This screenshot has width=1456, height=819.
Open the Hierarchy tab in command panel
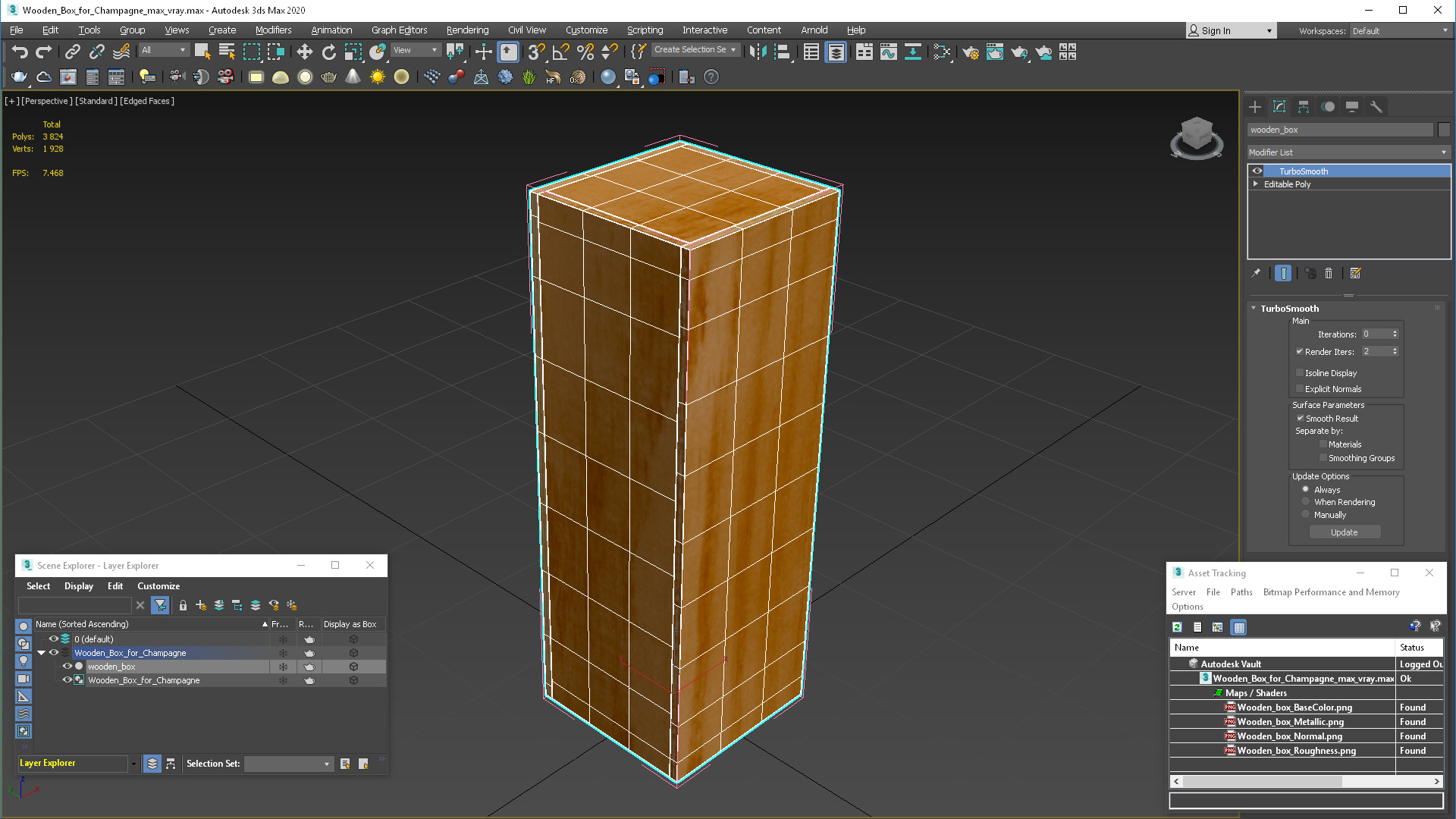1304,106
